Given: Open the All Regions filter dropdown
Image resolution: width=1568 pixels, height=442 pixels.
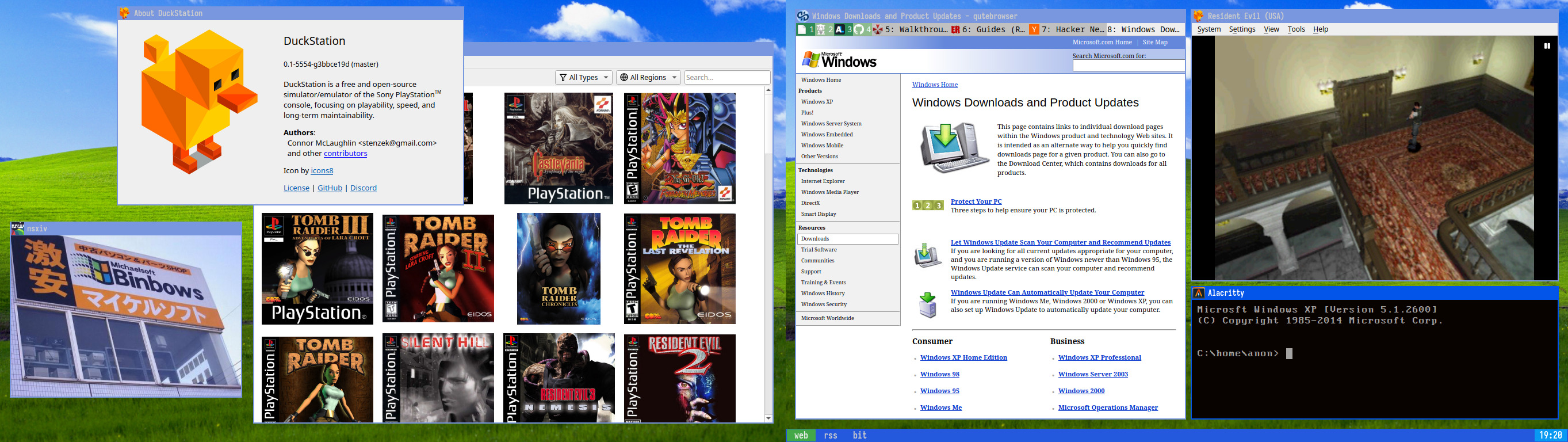Looking at the screenshot, I should (x=648, y=77).
